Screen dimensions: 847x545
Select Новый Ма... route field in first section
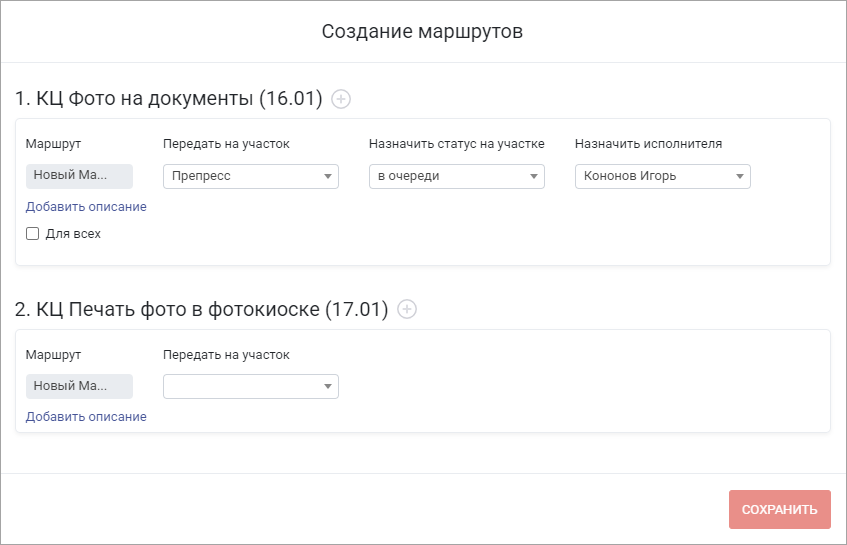pyautogui.click(x=79, y=176)
